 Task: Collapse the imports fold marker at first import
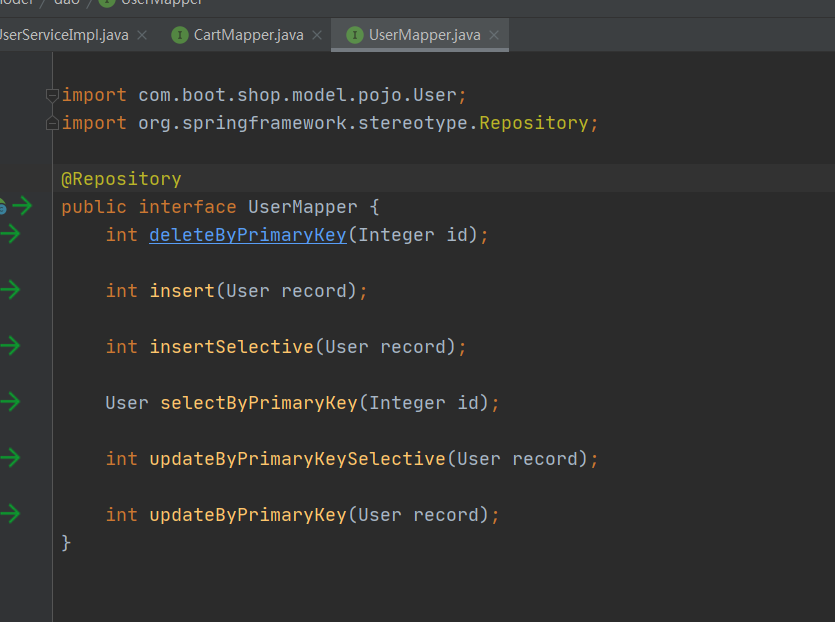coord(52,96)
